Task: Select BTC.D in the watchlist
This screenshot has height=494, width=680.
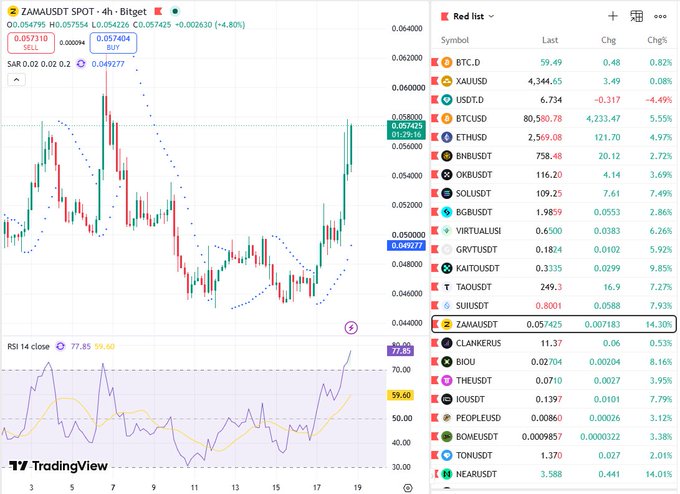Action: (553, 62)
